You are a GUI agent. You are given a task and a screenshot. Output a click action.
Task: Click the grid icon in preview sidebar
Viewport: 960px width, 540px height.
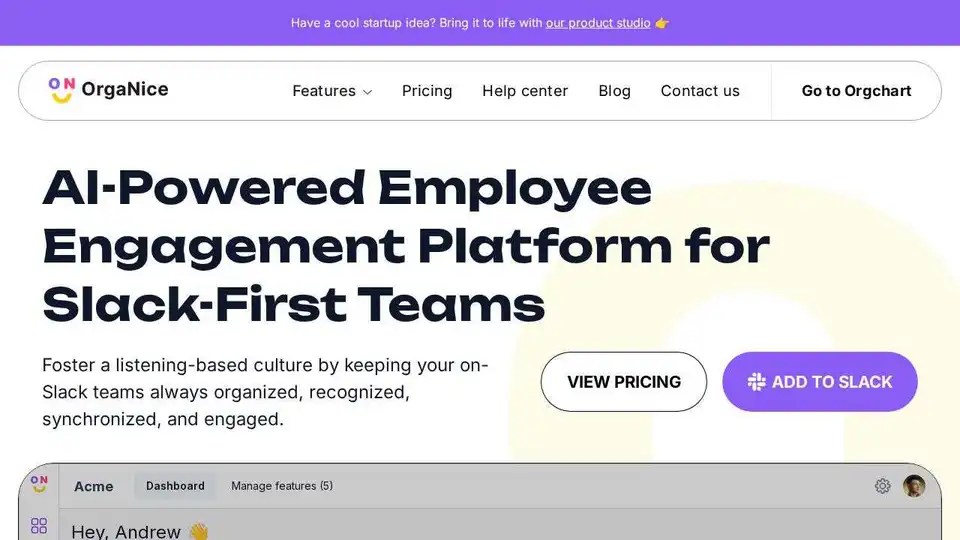pyautogui.click(x=39, y=525)
